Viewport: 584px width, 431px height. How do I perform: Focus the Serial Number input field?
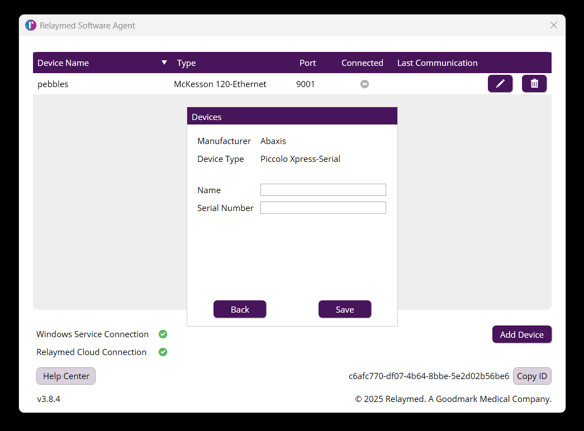point(323,207)
